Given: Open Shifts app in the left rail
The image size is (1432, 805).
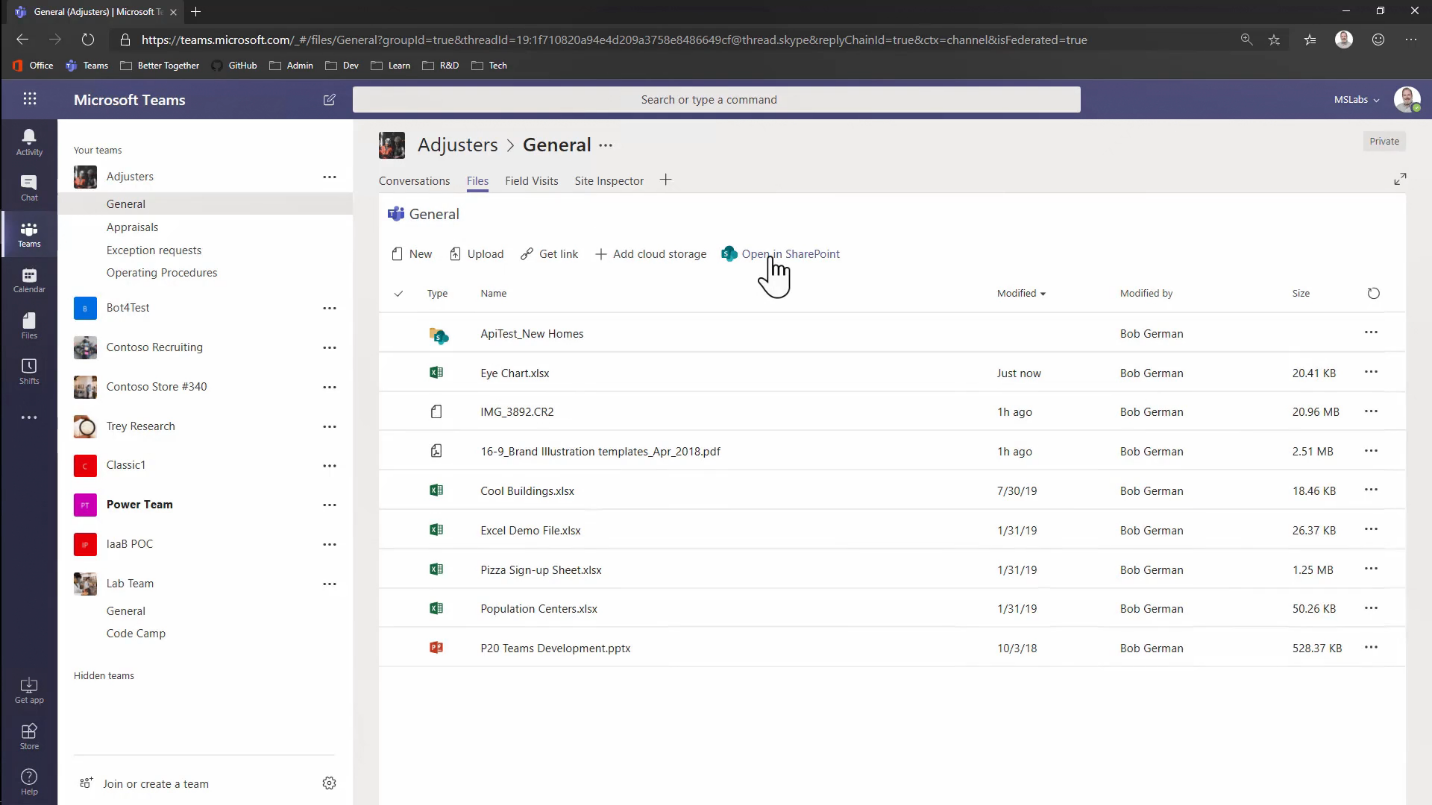Looking at the screenshot, I should coord(29,372).
